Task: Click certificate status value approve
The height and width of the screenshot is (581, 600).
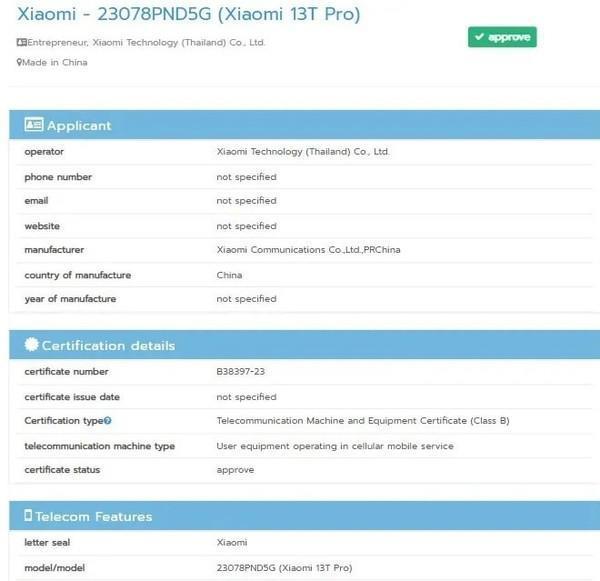Action: click(x=235, y=470)
